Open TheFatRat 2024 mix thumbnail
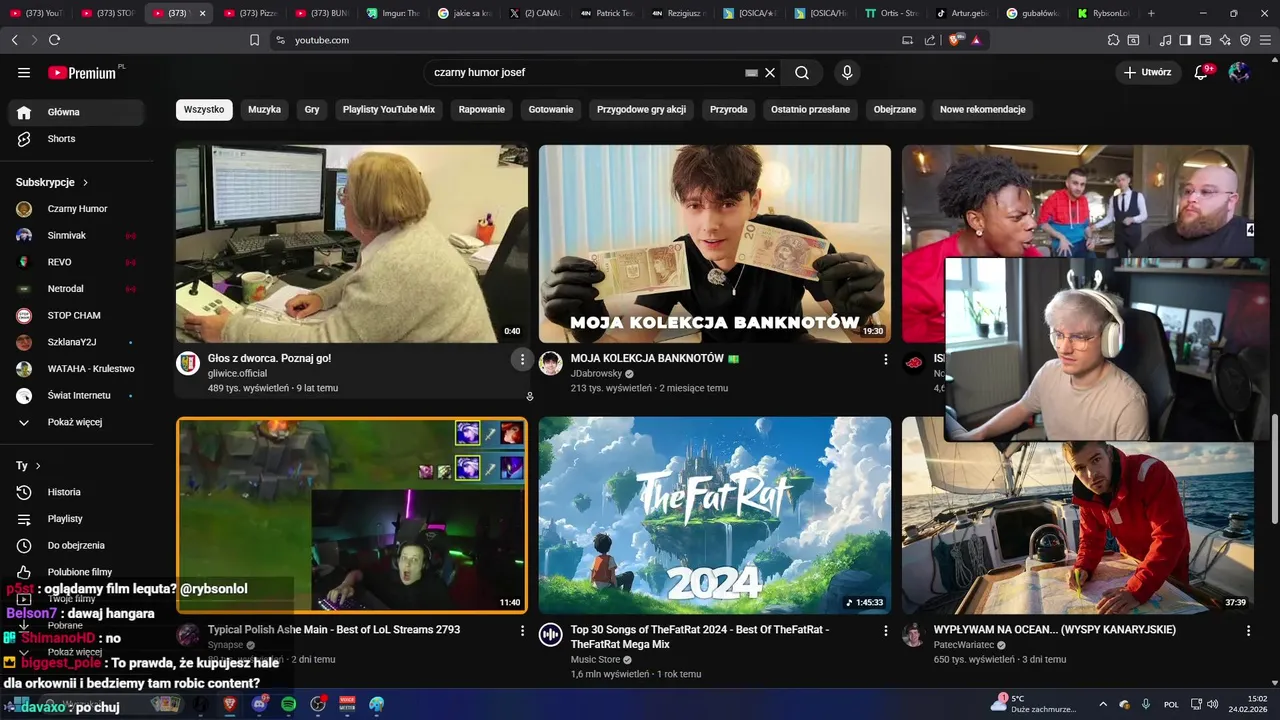Image resolution: width=1280 pixels, height=720 pixels. coord(715,515)
